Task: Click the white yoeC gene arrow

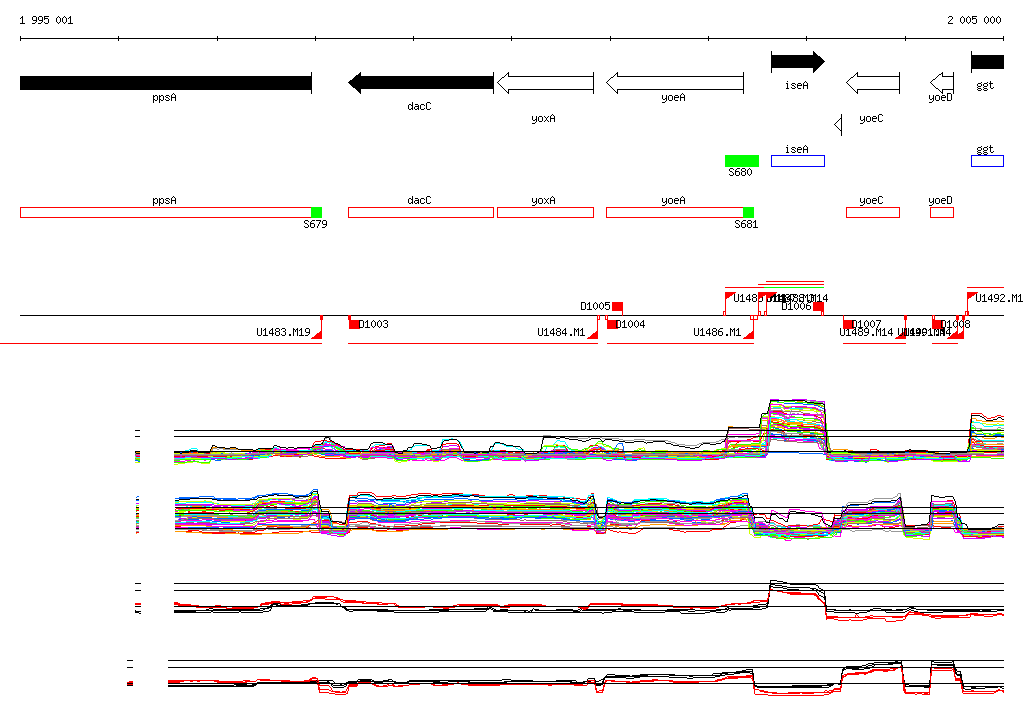Action: click(873, 83)
